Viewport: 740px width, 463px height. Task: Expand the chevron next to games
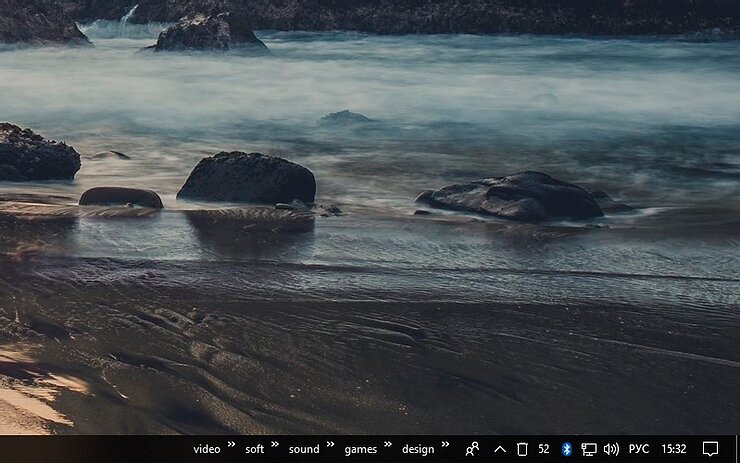pyautogui.click(x=388, y=444)
